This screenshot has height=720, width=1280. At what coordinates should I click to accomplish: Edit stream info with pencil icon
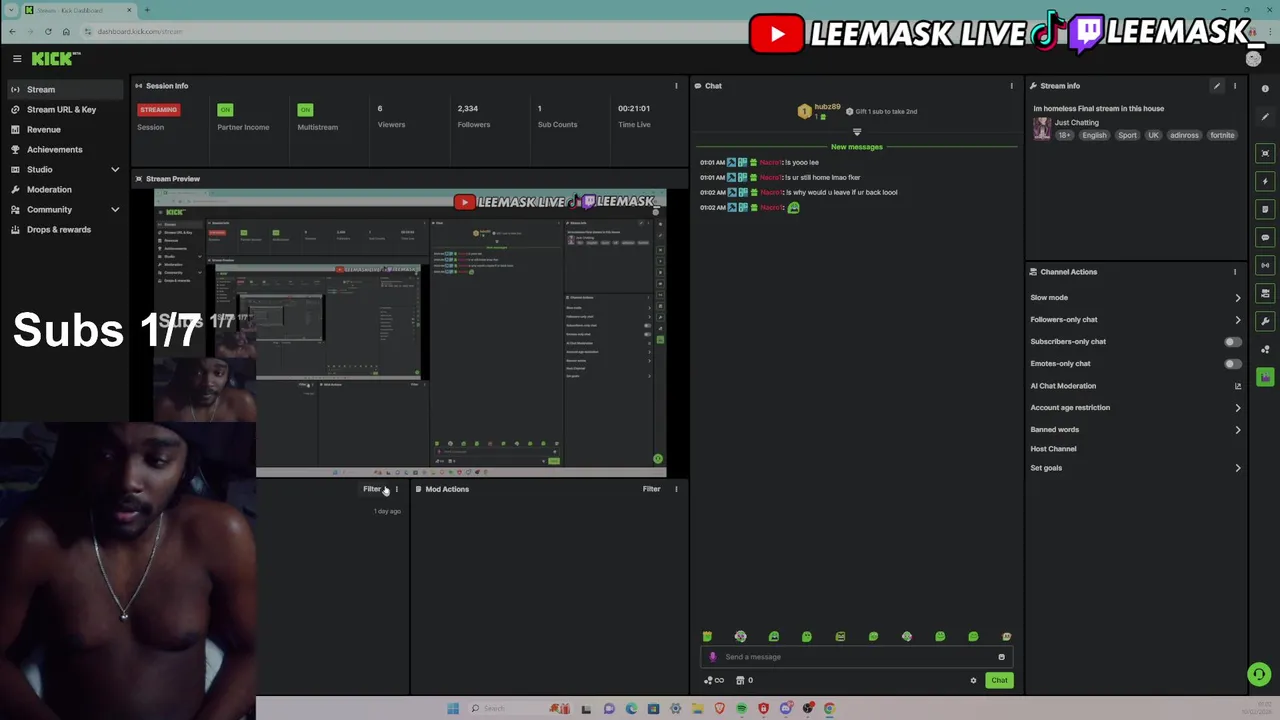pyautogui.click(x=1217, y=86)
